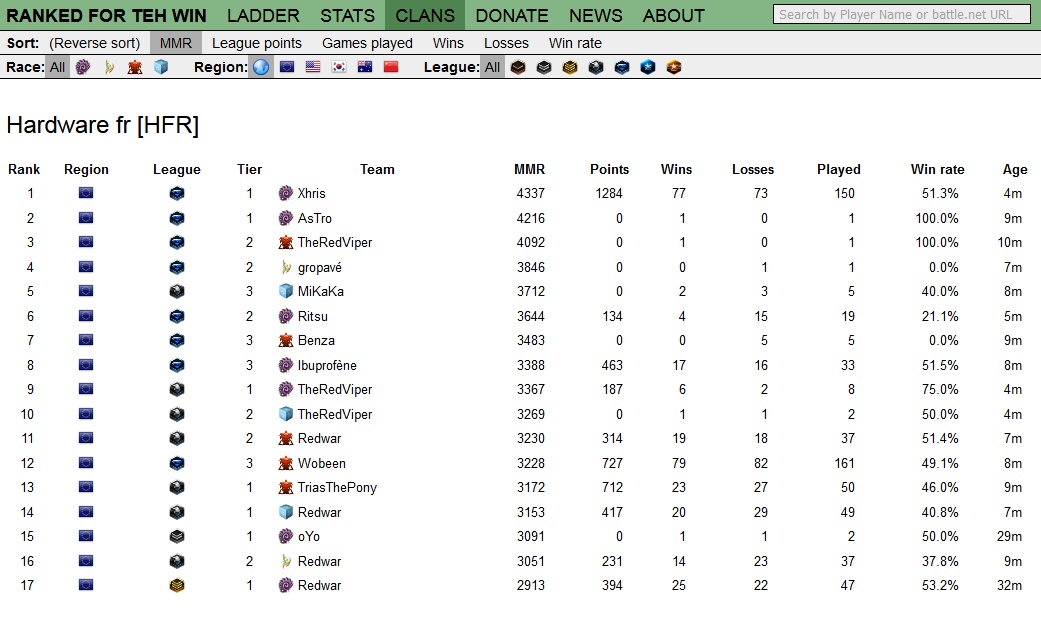The width and height of the screenshot is (1041, 630).
Task: Select the global region globe filter
Action: (x=261, y=67)
